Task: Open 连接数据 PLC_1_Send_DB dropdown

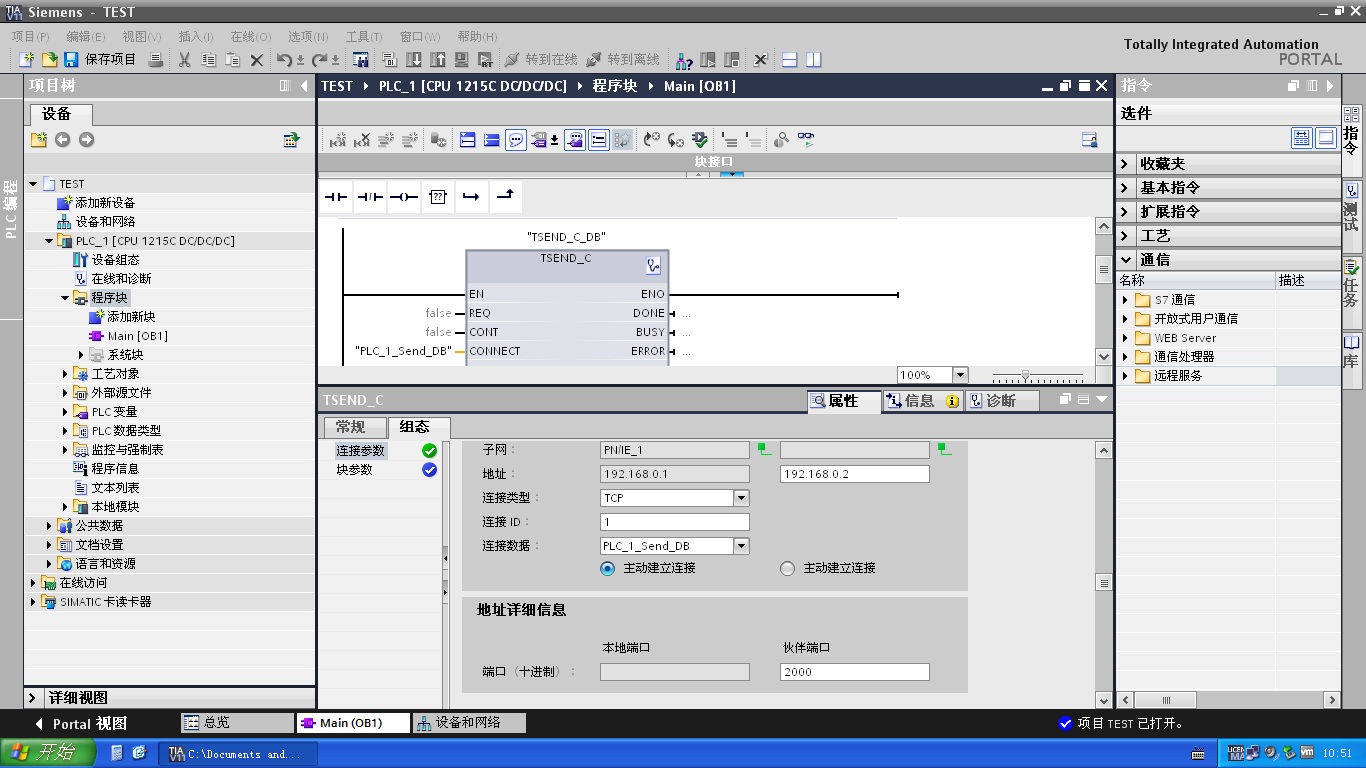Action: pos(741,546)
